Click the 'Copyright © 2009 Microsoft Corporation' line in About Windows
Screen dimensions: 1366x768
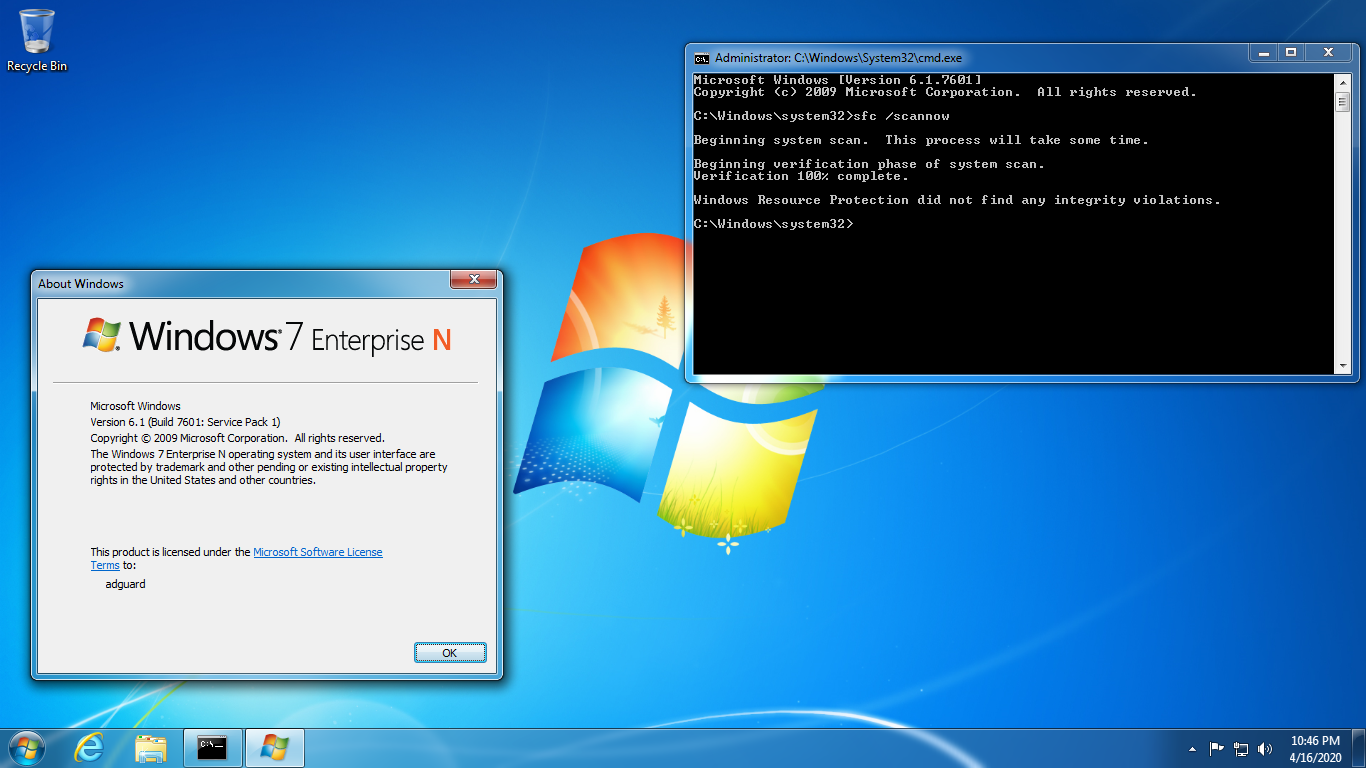[237, 438]
